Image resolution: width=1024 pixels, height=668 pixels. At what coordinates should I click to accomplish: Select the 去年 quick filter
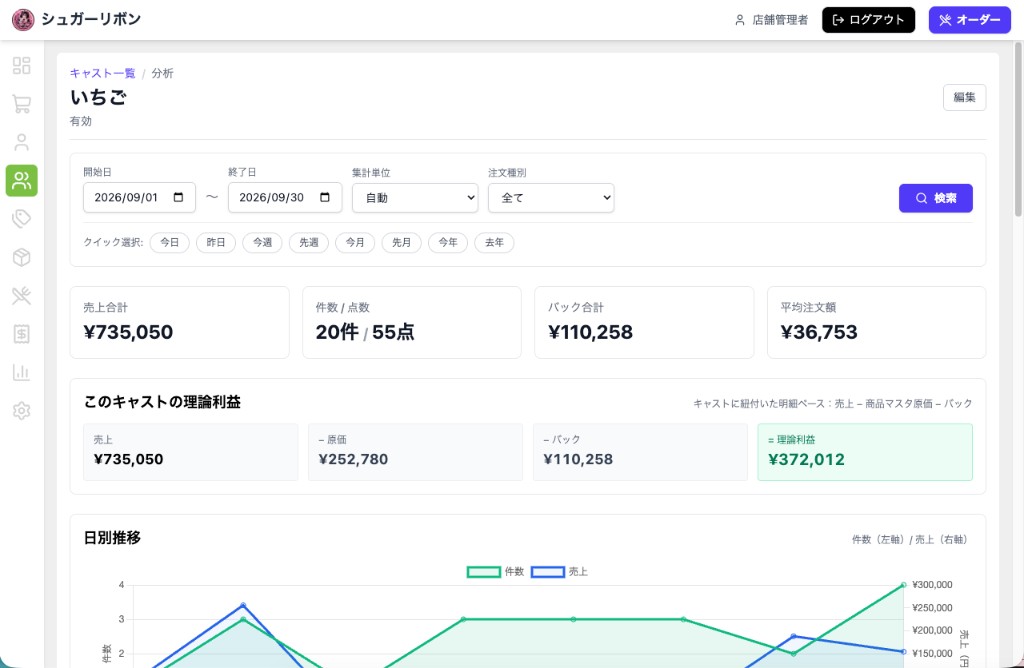pos(494,242)
